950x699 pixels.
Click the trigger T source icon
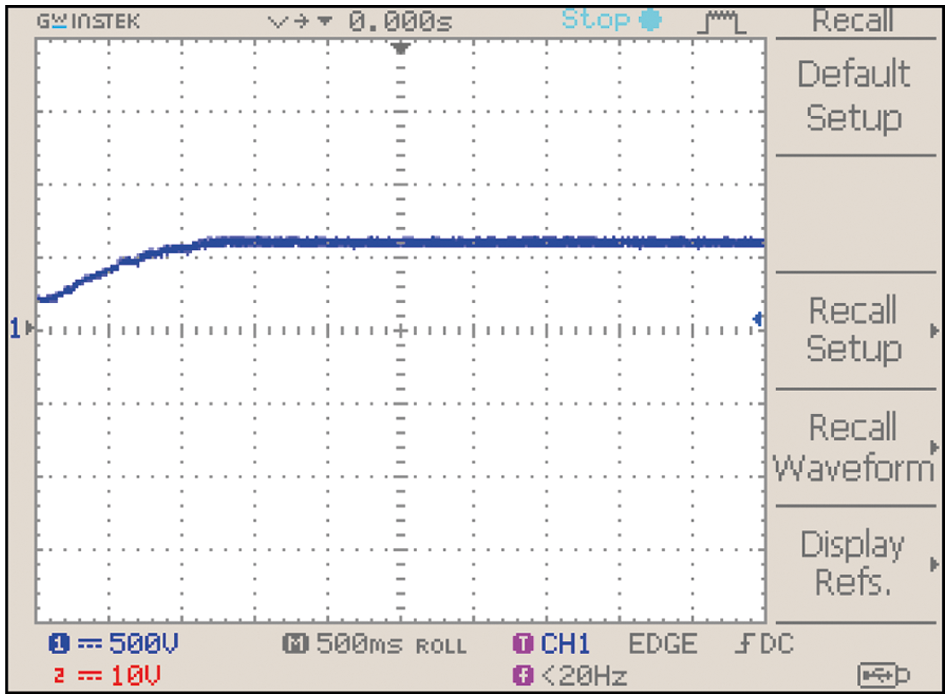click(x=523, y=644)
